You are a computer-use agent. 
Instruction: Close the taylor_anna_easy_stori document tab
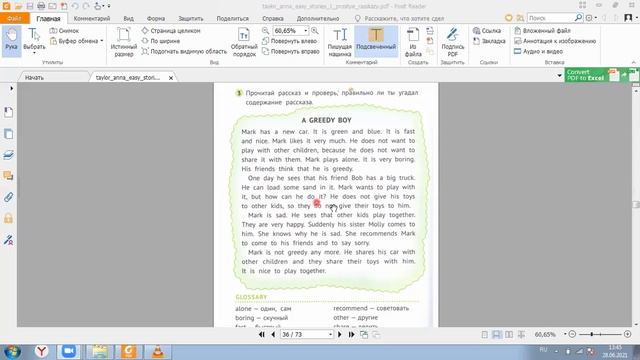[171, 78]
